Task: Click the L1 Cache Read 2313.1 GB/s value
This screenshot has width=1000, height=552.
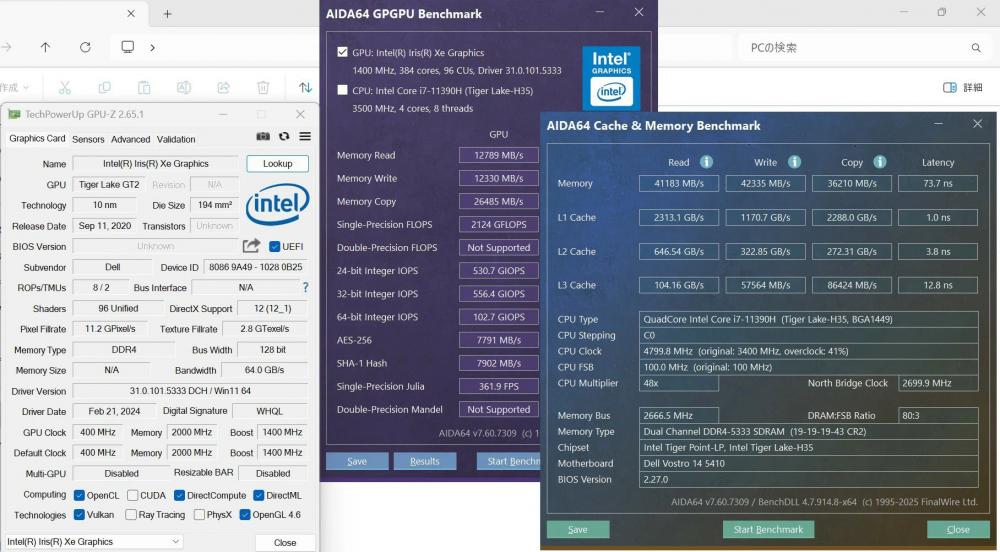Action: point(679,217)
